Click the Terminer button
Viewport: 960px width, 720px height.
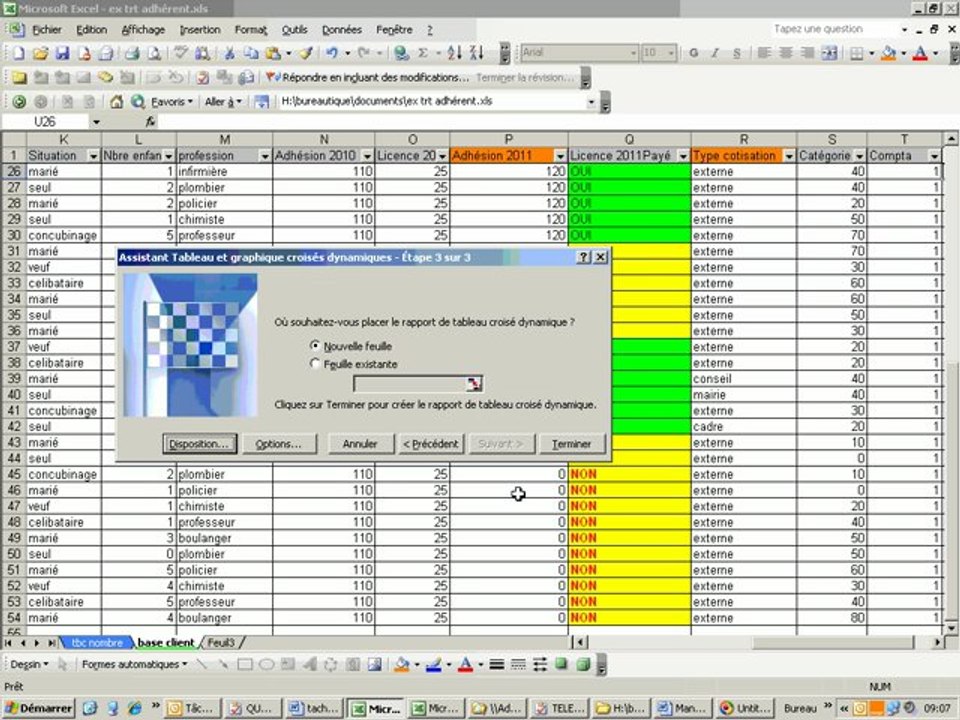point(571,444)
